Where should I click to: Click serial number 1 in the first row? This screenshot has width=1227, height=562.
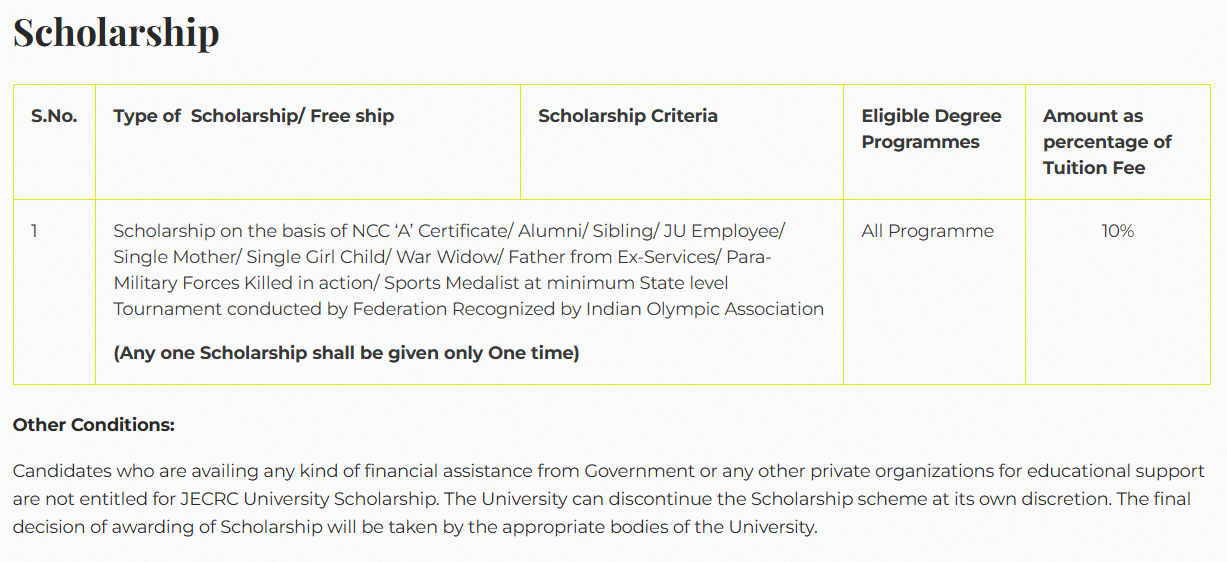pos(35,231)
